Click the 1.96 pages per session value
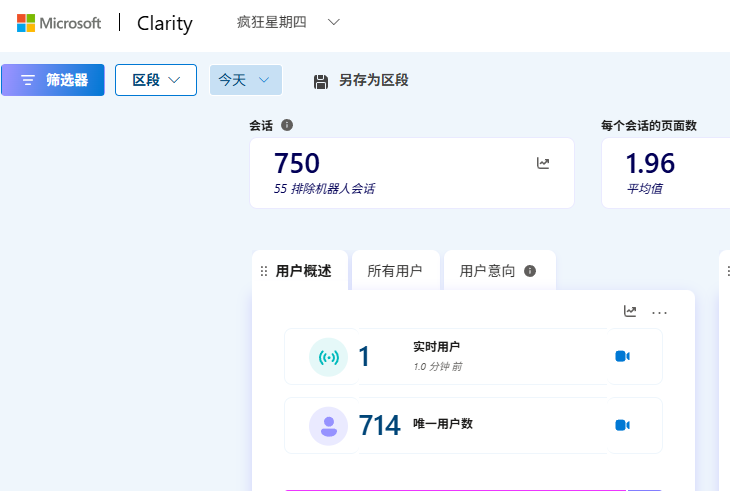 (x=650, y=163)
